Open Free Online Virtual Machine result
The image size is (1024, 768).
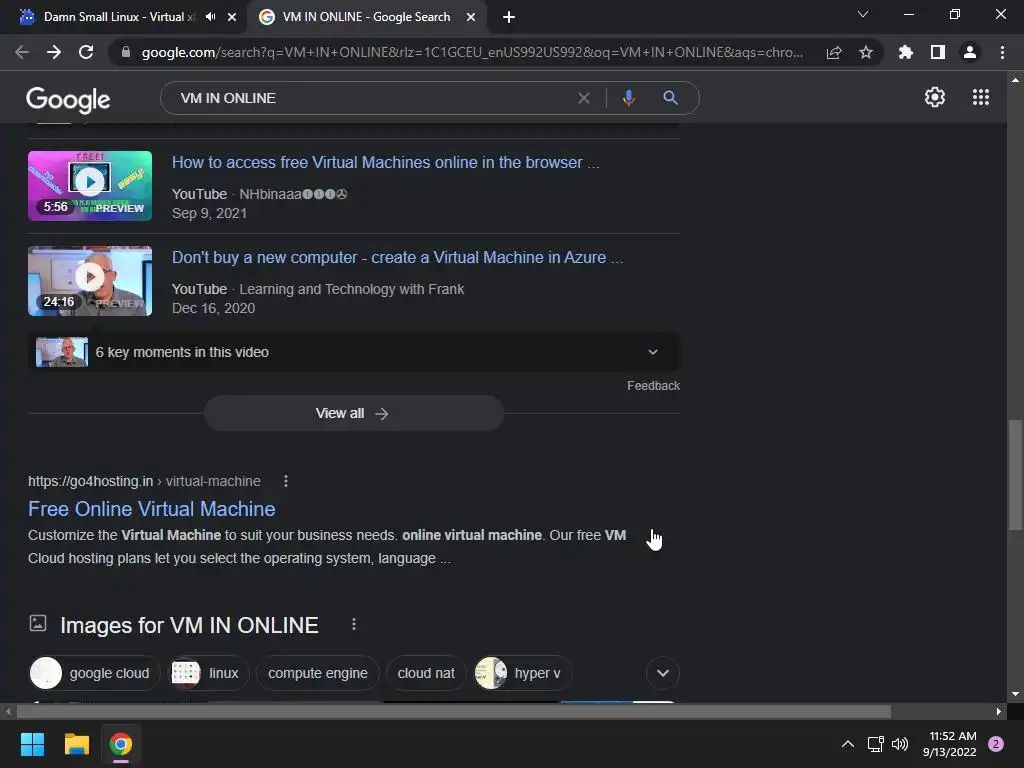point(152,509)
